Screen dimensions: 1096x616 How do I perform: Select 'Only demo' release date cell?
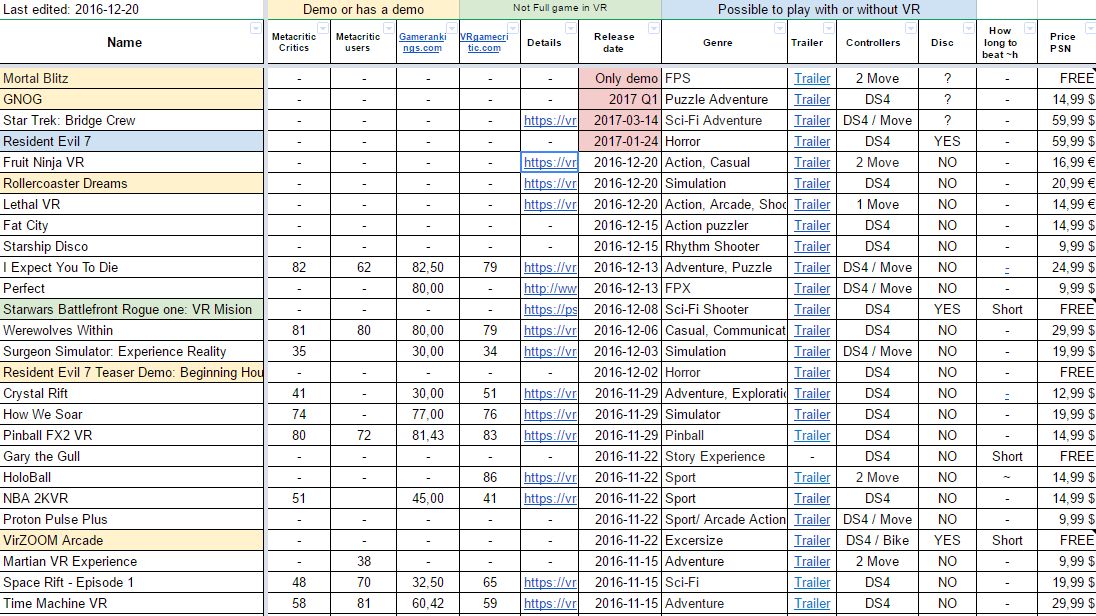[x=619, y=78]
